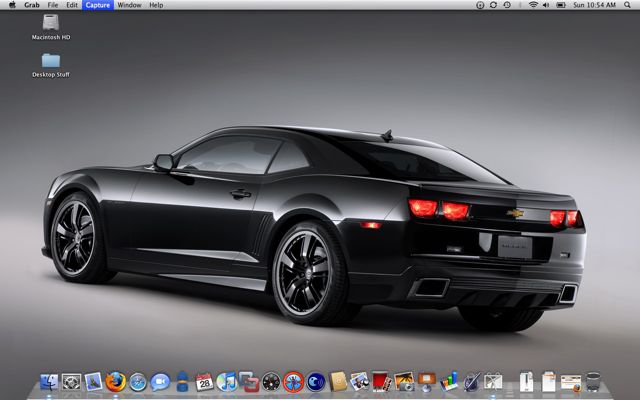Open Keynote from the Dock

point(428,381)
